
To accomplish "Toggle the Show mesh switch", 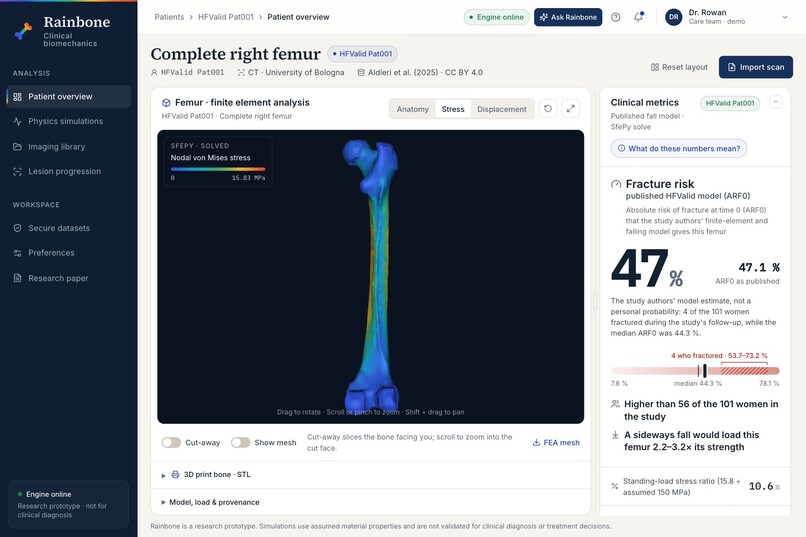I will (x=240, y=442).
